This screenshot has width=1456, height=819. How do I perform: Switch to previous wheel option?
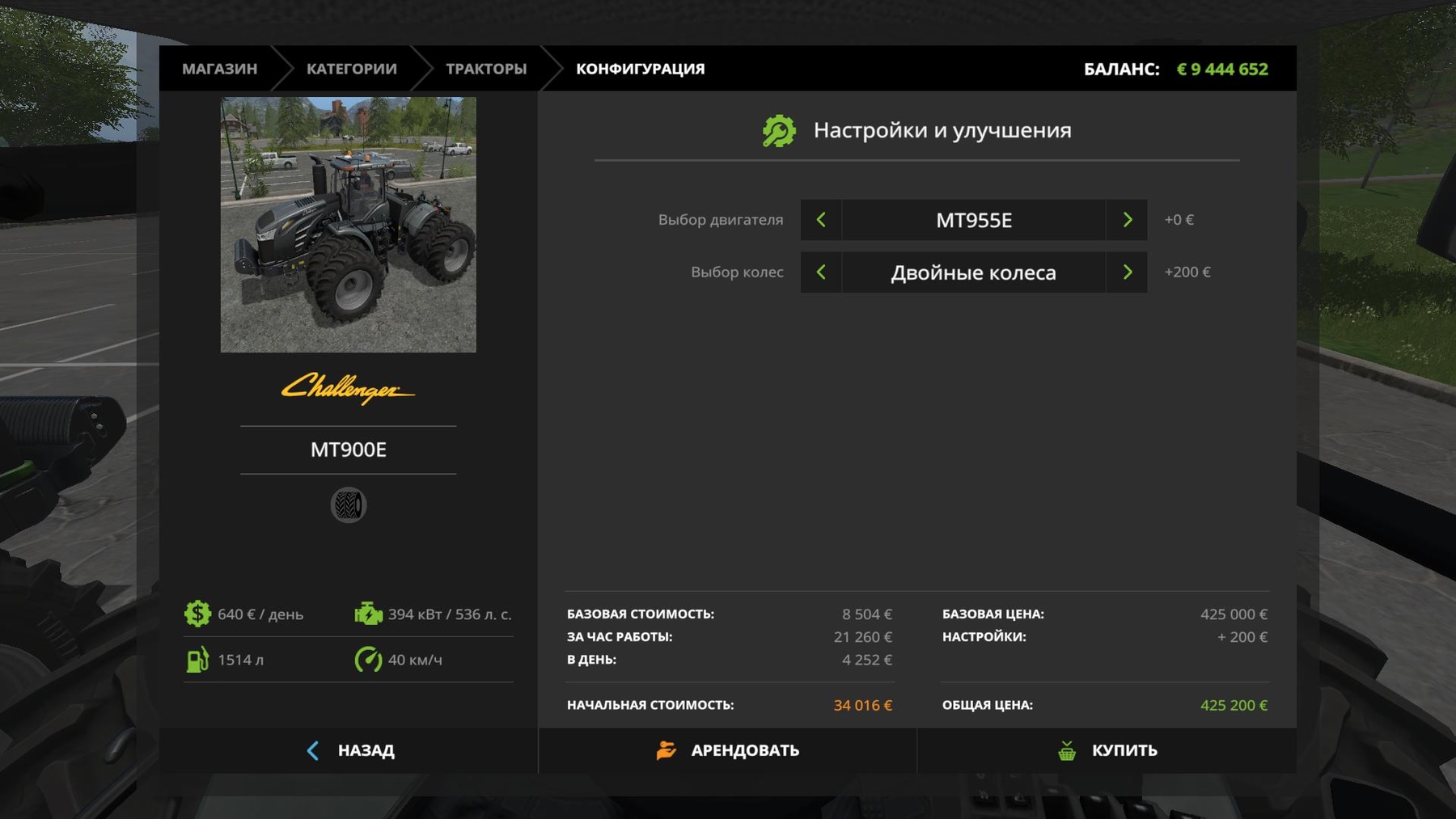click(821, 272)
